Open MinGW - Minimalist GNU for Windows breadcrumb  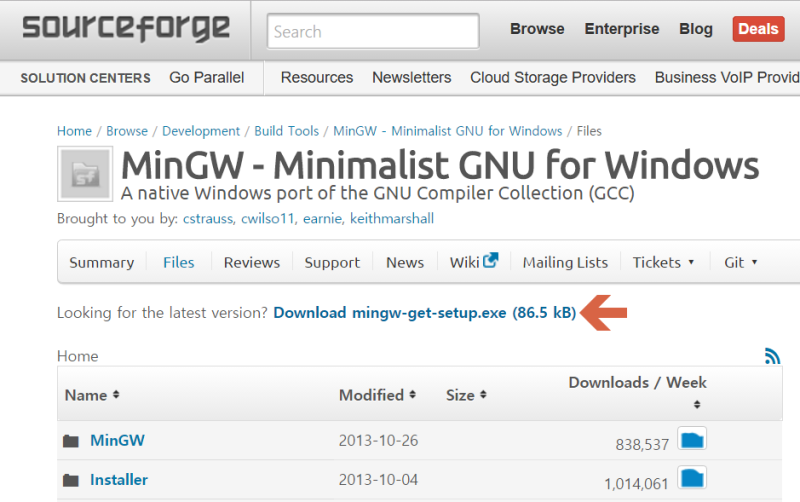447,131
